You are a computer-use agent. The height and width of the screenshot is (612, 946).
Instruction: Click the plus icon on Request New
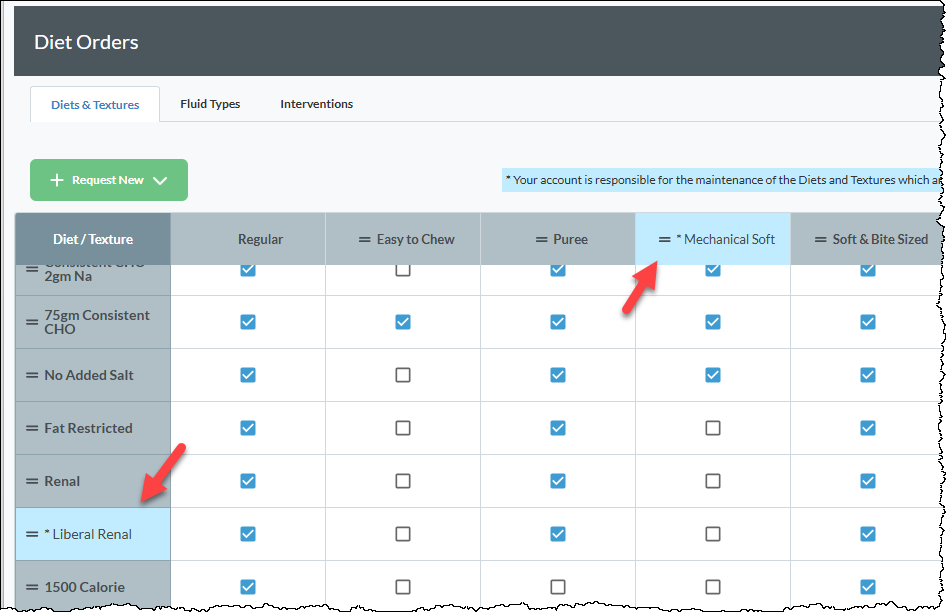(x=57, y=180)
